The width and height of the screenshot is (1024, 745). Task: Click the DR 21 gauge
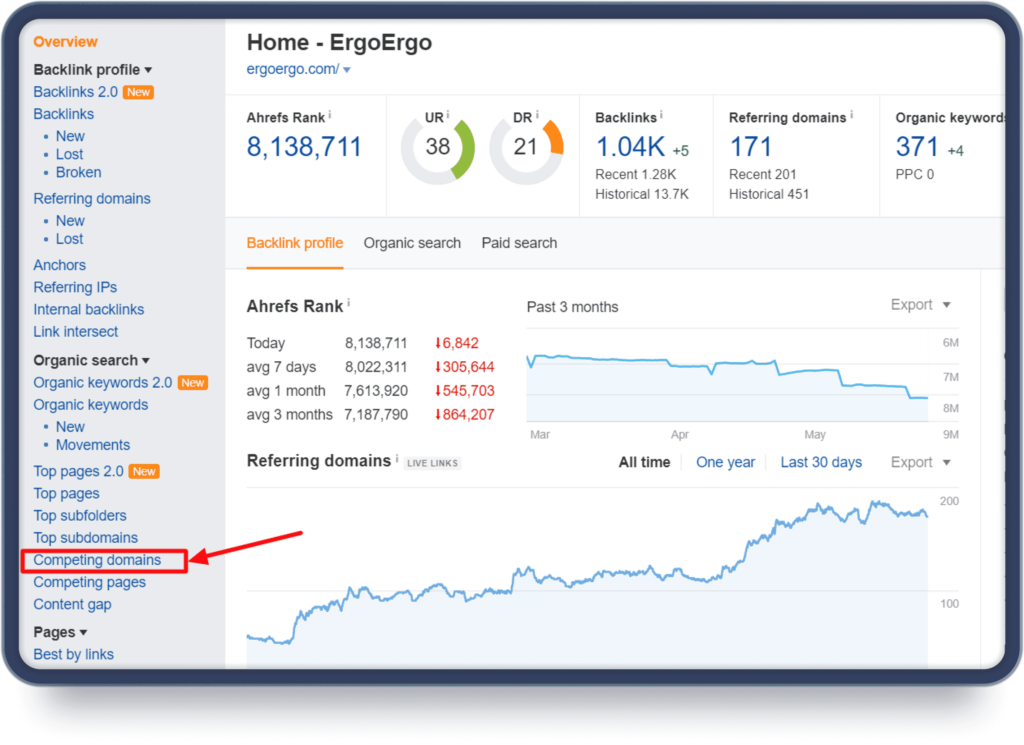tap(526, 149)
